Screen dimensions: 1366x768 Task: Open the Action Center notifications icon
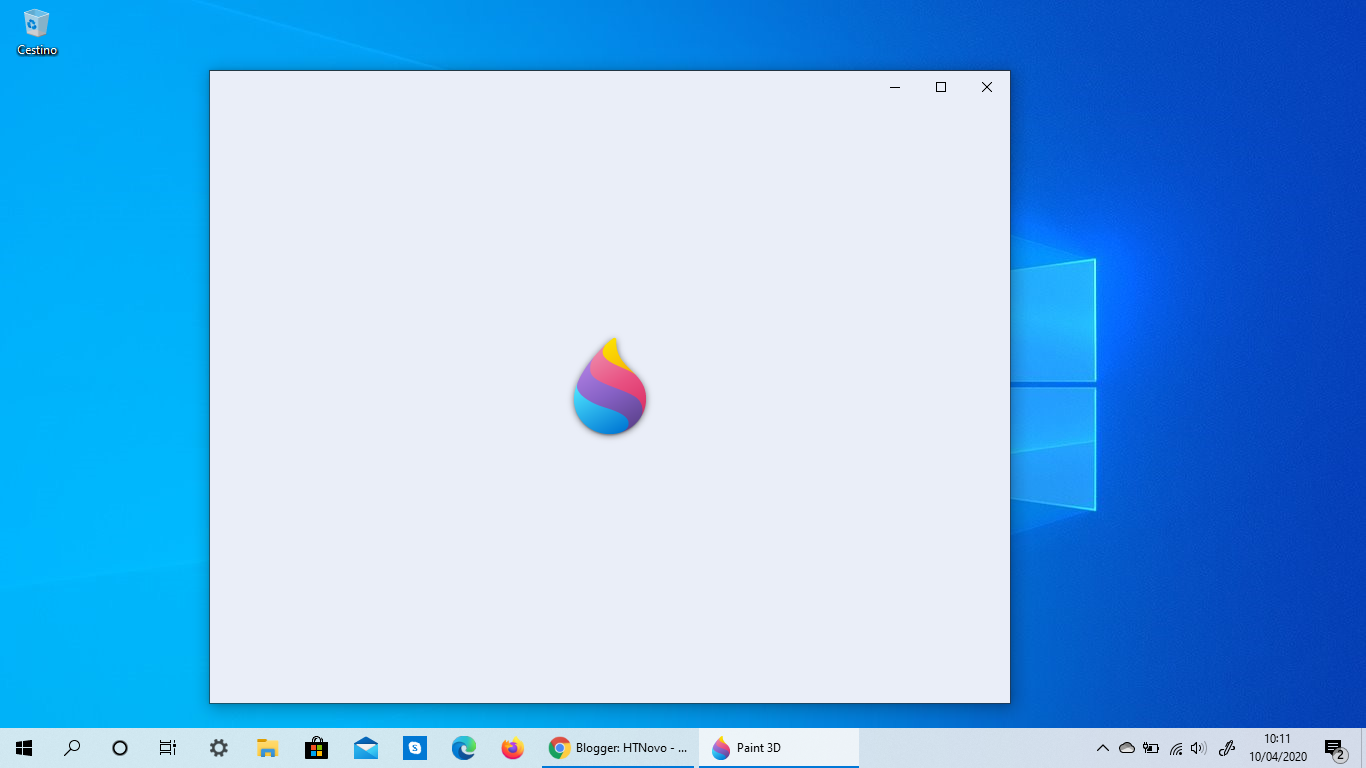[x=1334, y=748]
